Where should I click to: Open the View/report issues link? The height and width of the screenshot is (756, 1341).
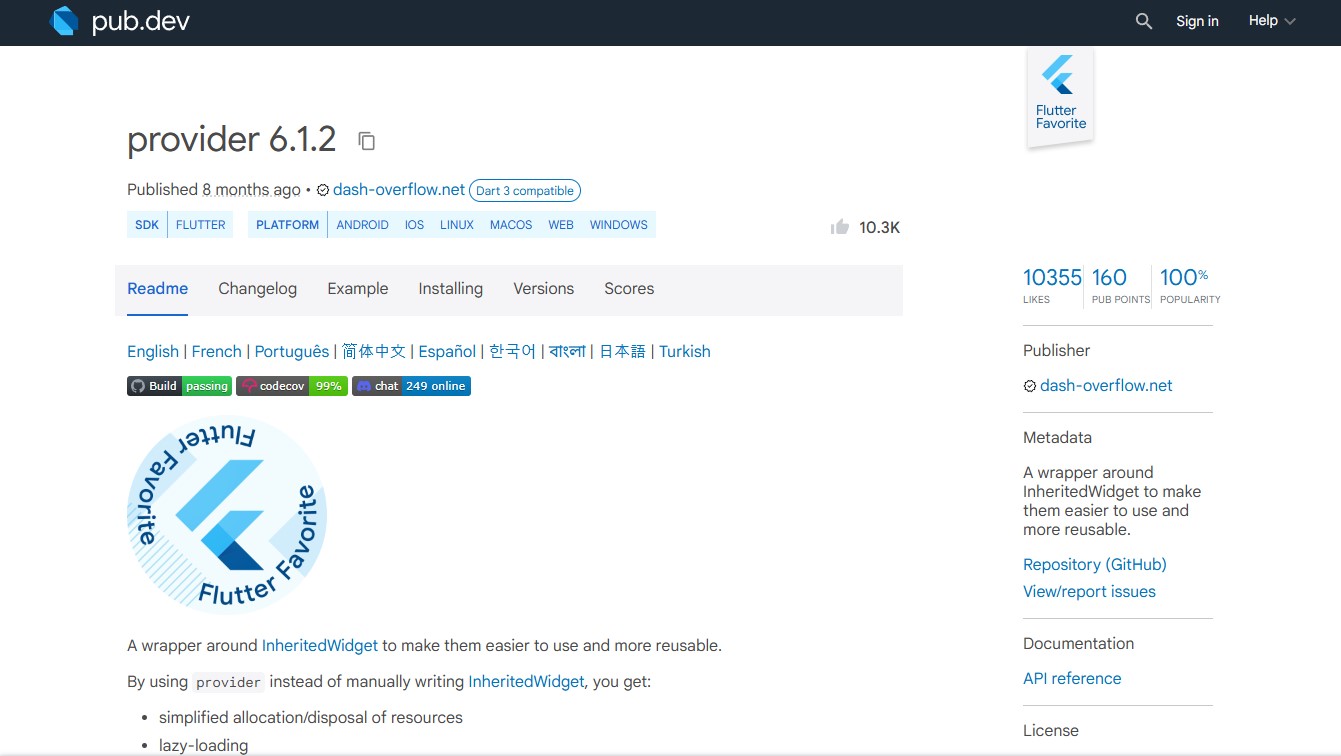pos(1089,591)
